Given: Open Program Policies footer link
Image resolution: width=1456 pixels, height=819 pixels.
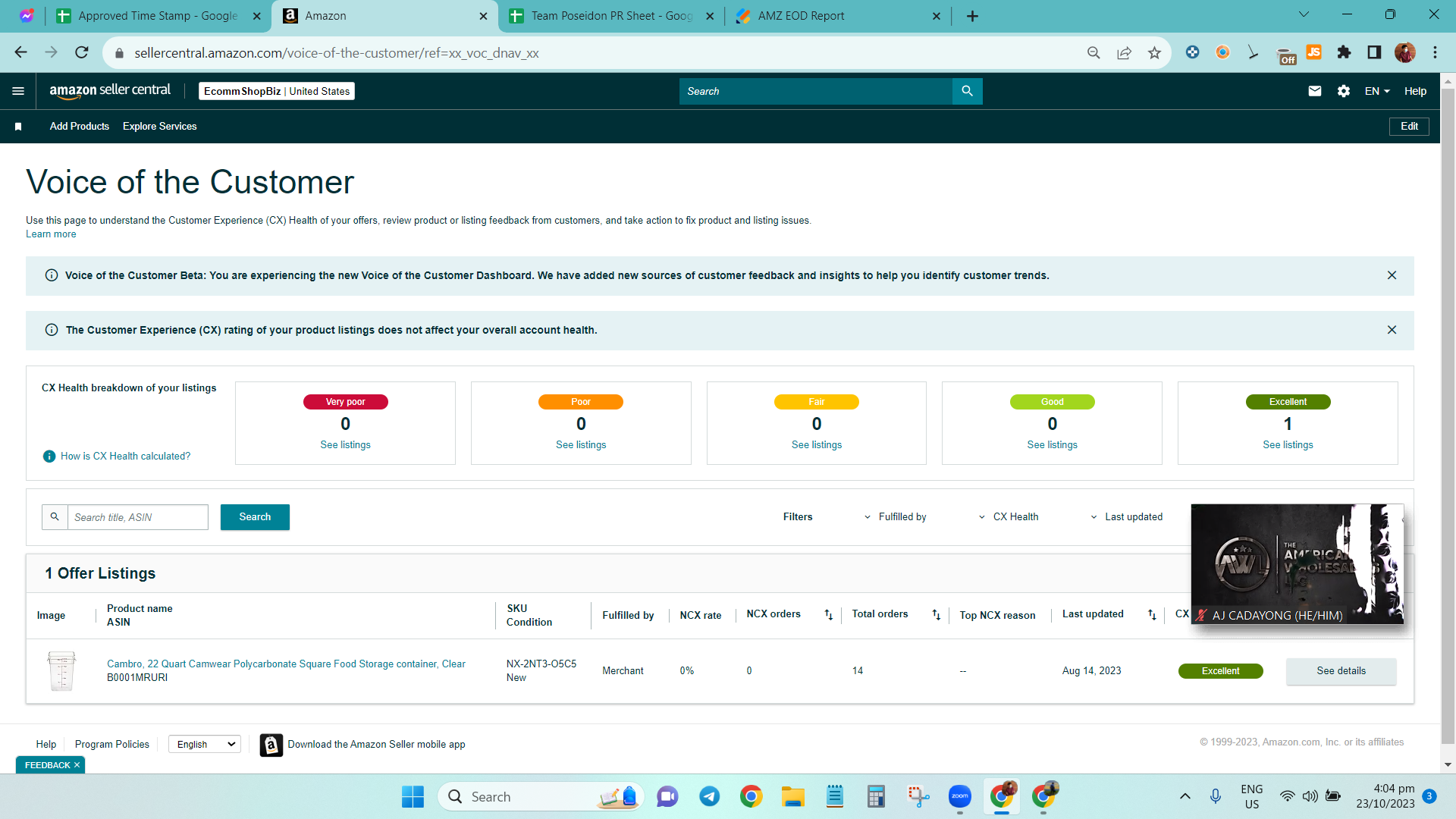Looking at the screenshot, I should coord(112,745).
